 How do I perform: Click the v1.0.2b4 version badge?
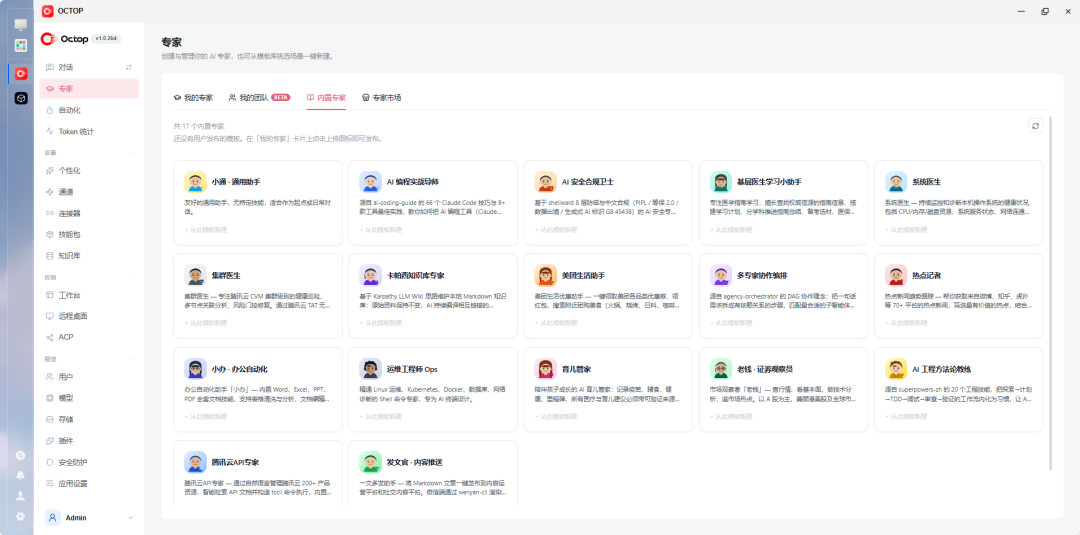tap(107, 39)
